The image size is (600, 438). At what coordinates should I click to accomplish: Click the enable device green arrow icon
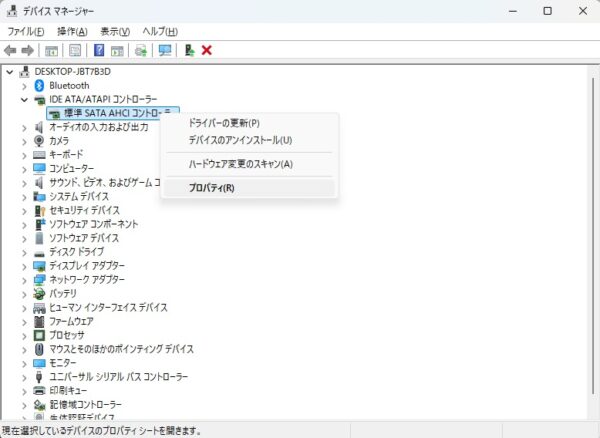pyautogui.click(x=189, y=50)
